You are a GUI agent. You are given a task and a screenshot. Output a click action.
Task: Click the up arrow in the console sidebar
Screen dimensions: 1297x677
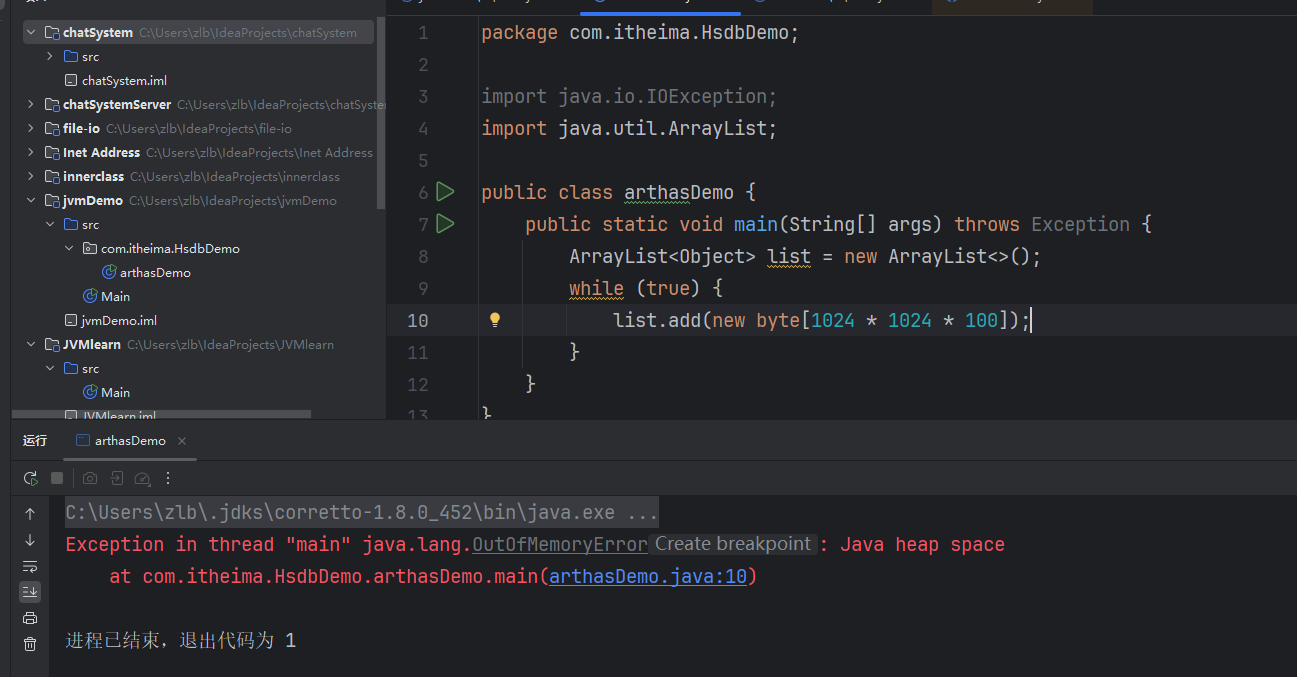[x=30, y=514]
